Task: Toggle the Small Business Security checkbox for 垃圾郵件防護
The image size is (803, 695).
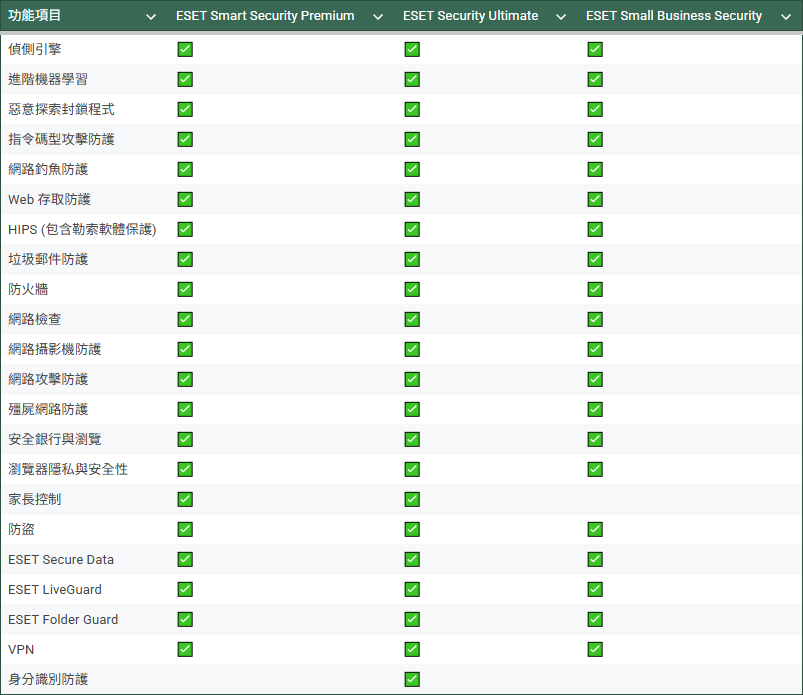Action: tap(595, 259)
